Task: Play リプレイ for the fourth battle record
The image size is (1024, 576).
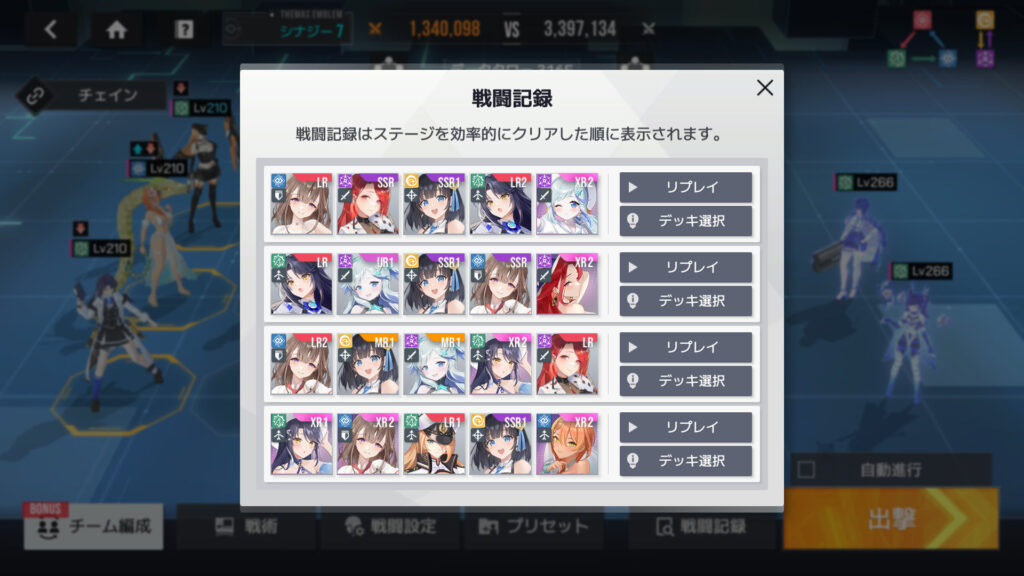Action: coord(686,427)
